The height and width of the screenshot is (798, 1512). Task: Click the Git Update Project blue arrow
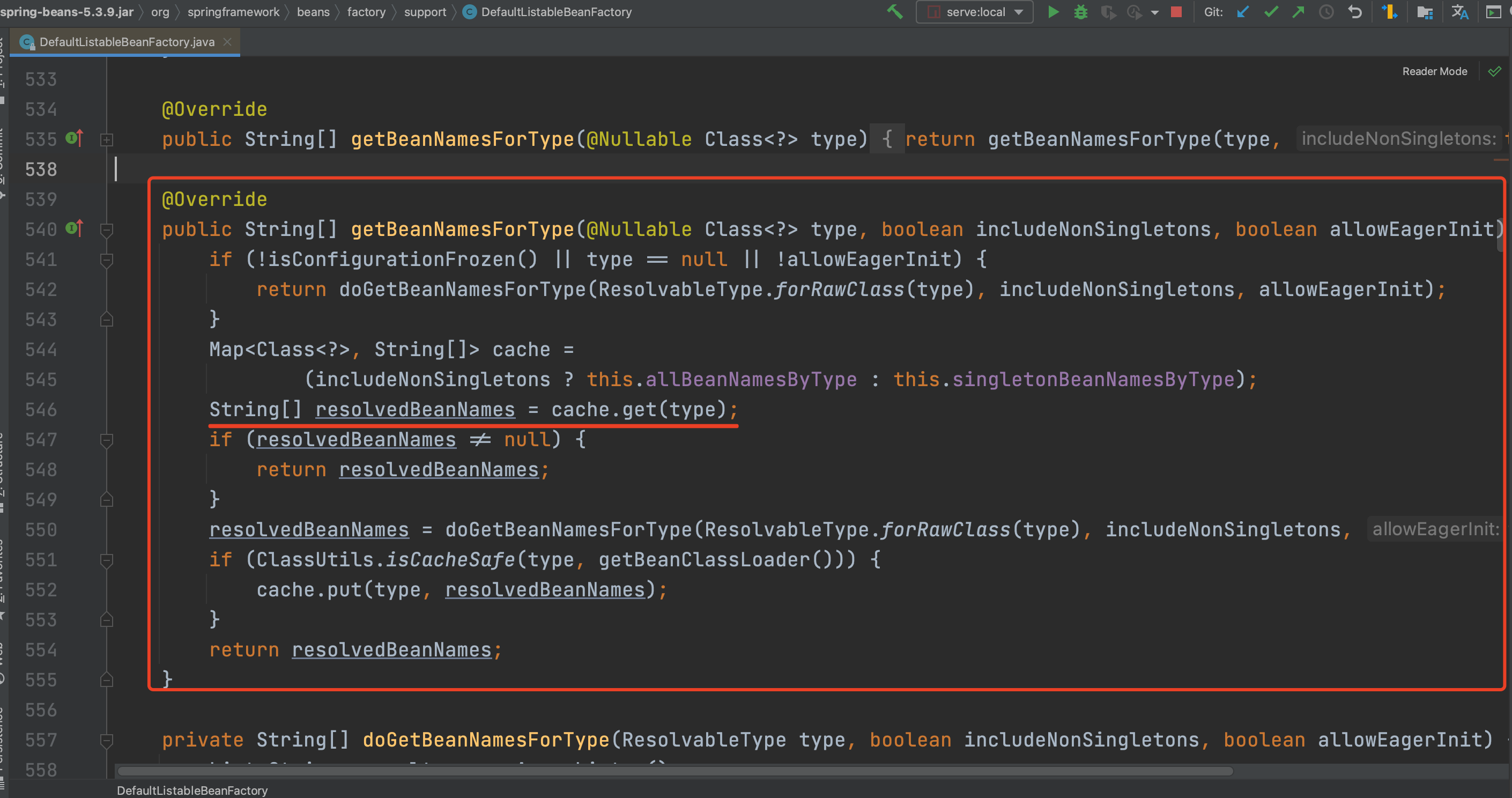pos(1243,12)
